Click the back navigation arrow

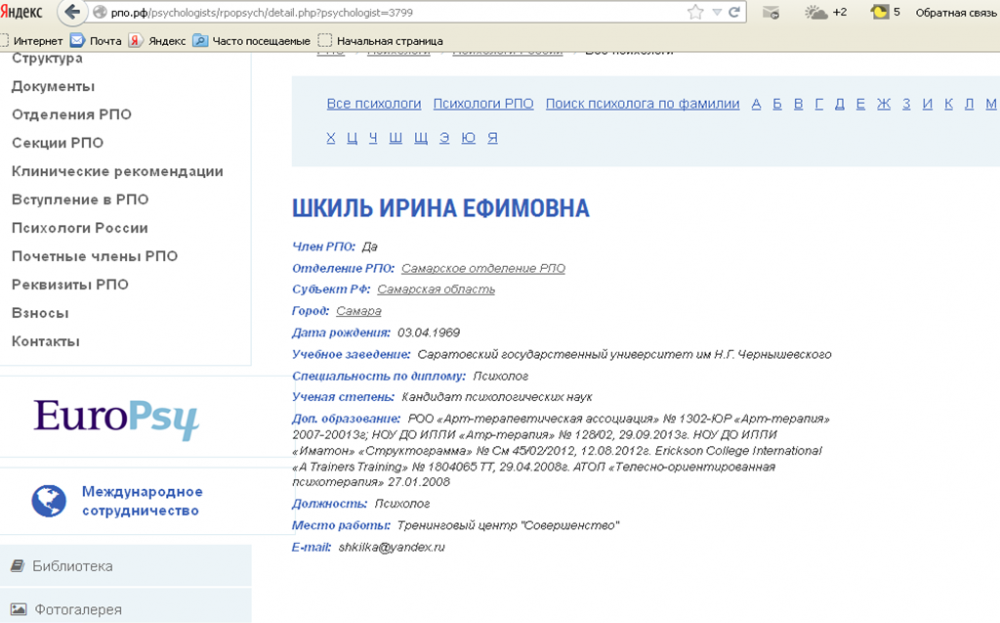coord(70,12)
